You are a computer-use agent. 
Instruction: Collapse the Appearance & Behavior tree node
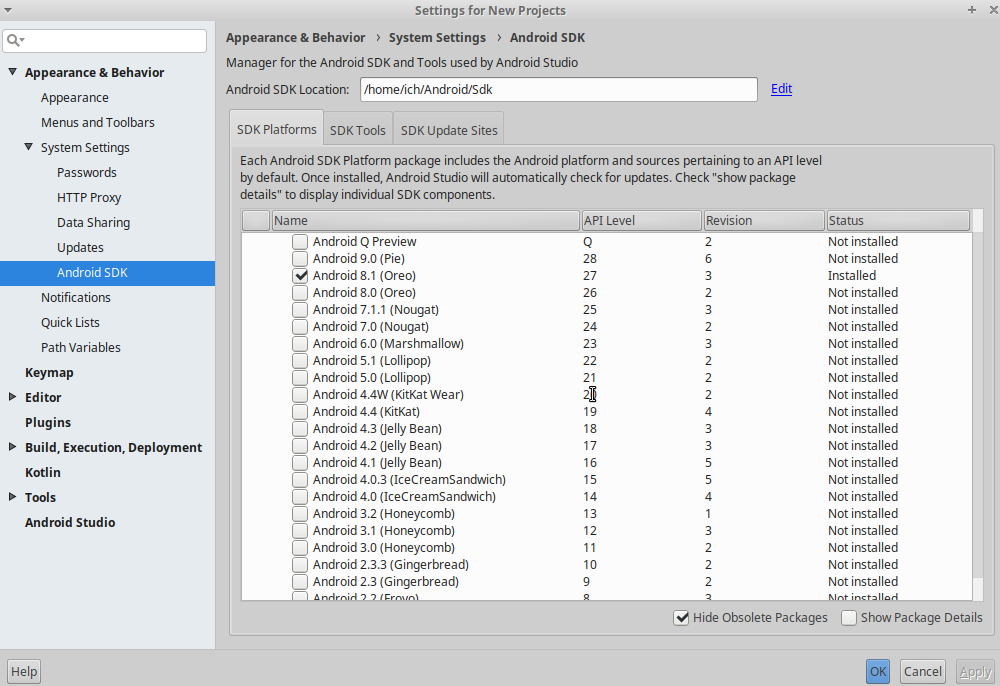tap(12, 72)
